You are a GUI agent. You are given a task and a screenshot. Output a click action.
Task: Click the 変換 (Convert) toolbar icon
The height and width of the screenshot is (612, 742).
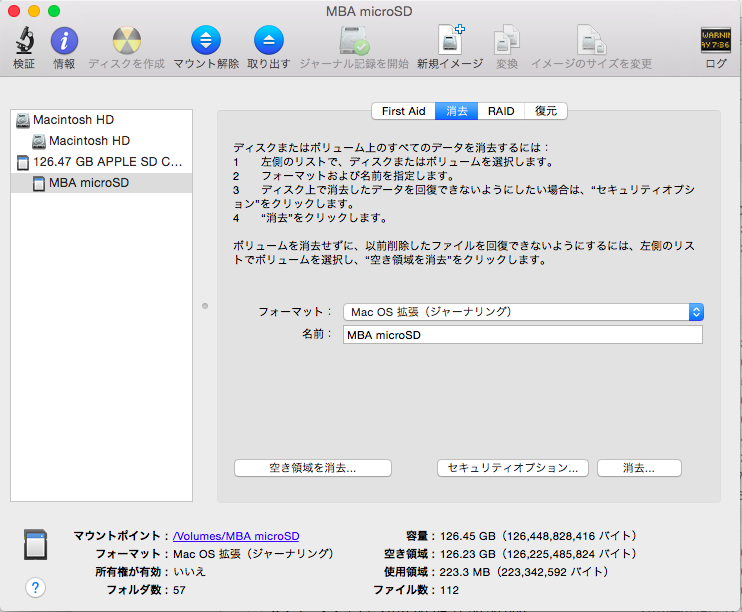pos(507,40)
